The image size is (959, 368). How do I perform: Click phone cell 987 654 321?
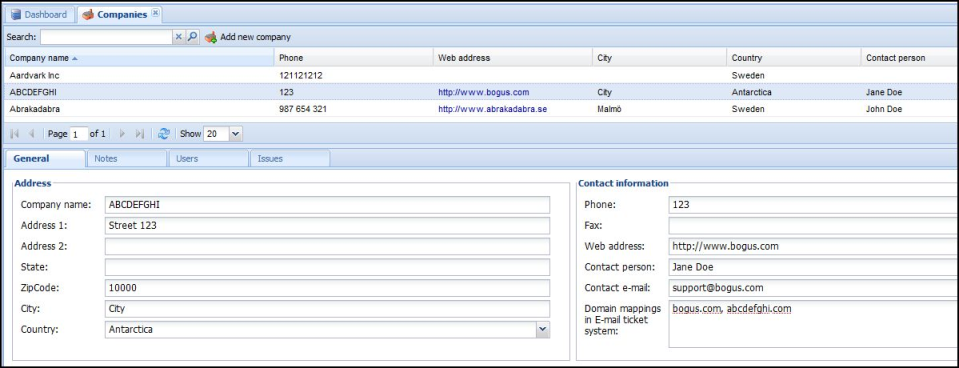click(x=303, y=109)
